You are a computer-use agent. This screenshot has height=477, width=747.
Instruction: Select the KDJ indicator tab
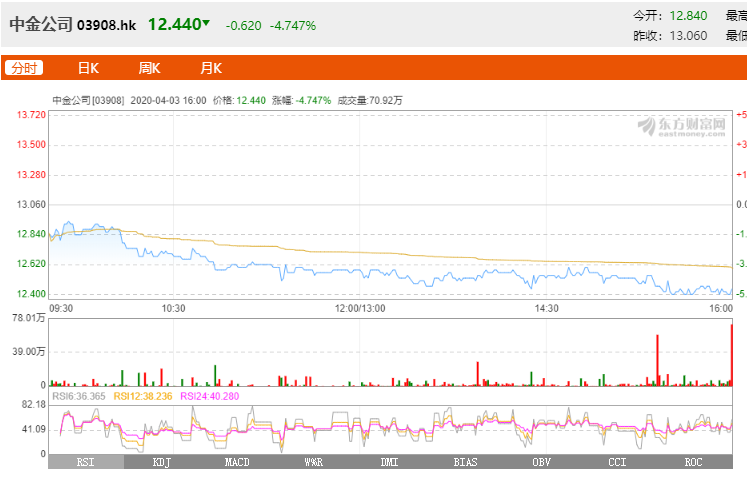coord(162,462)
